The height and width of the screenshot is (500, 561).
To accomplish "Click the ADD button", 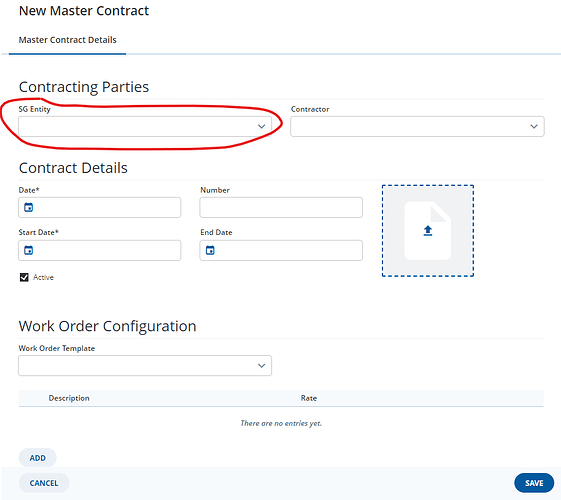I will [x=38, y=458].
